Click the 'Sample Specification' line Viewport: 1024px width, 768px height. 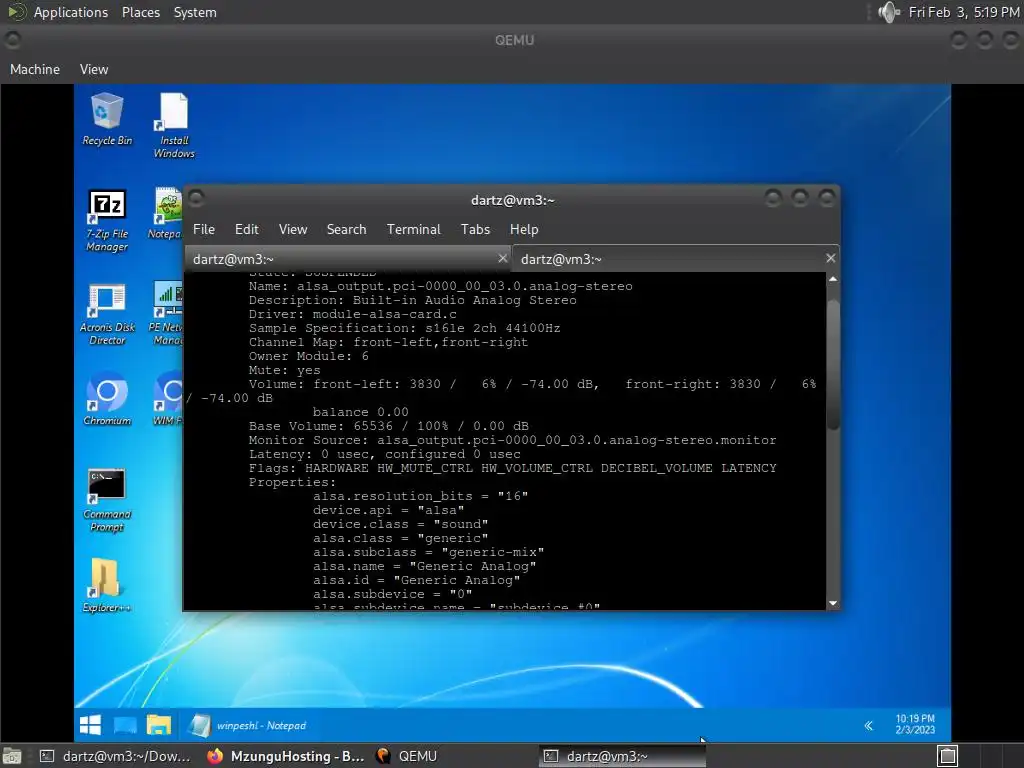pyautogui.click(x=404, y=328)
